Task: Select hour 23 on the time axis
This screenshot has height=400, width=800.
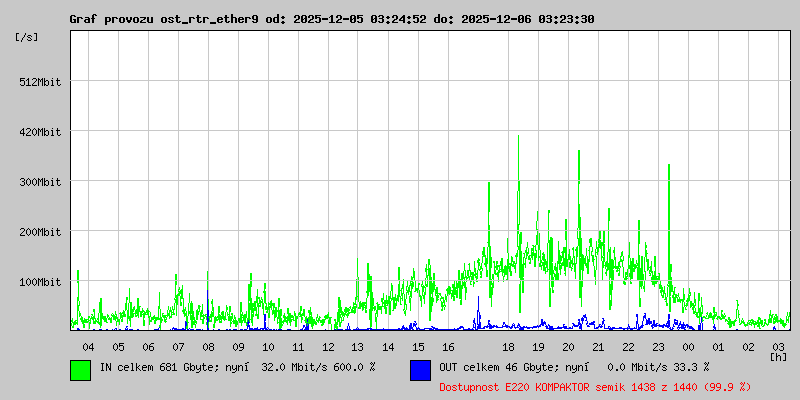Action: click(x=658, y=346)
